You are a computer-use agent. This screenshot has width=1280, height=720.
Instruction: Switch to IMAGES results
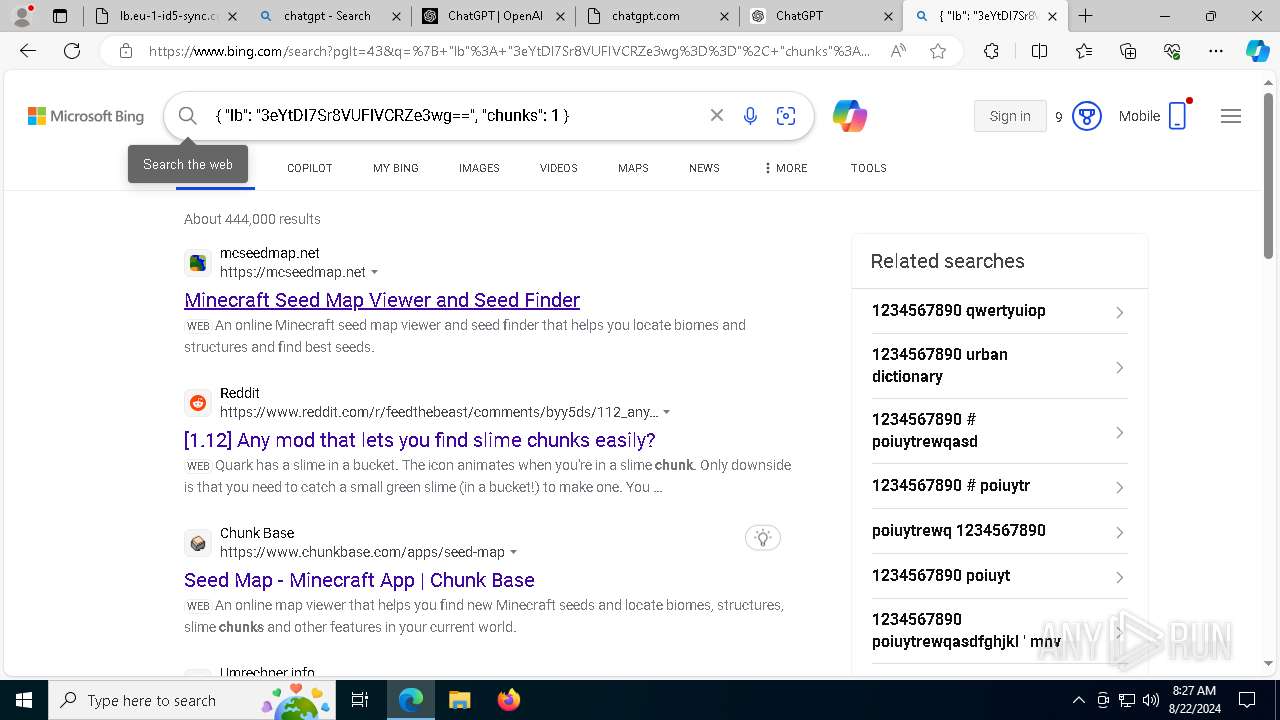pyautogui.click(x=479, y=168)
